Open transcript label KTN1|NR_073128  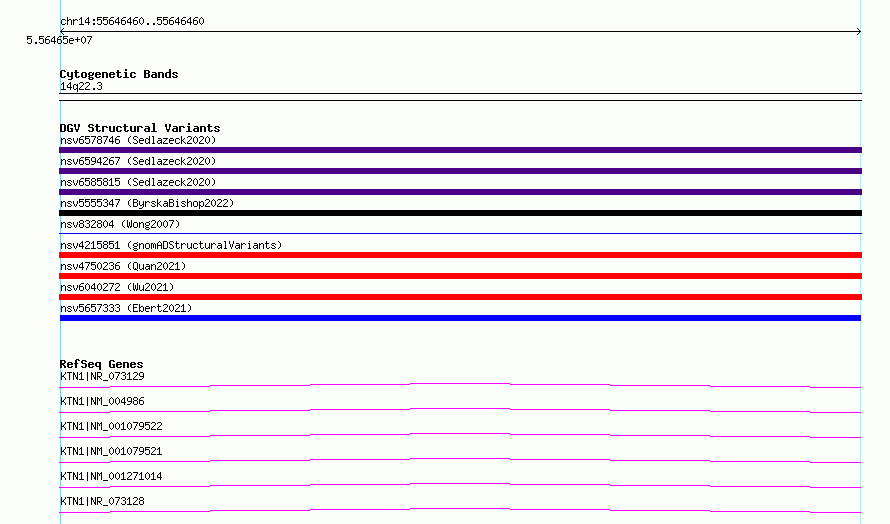click(102, 501)
